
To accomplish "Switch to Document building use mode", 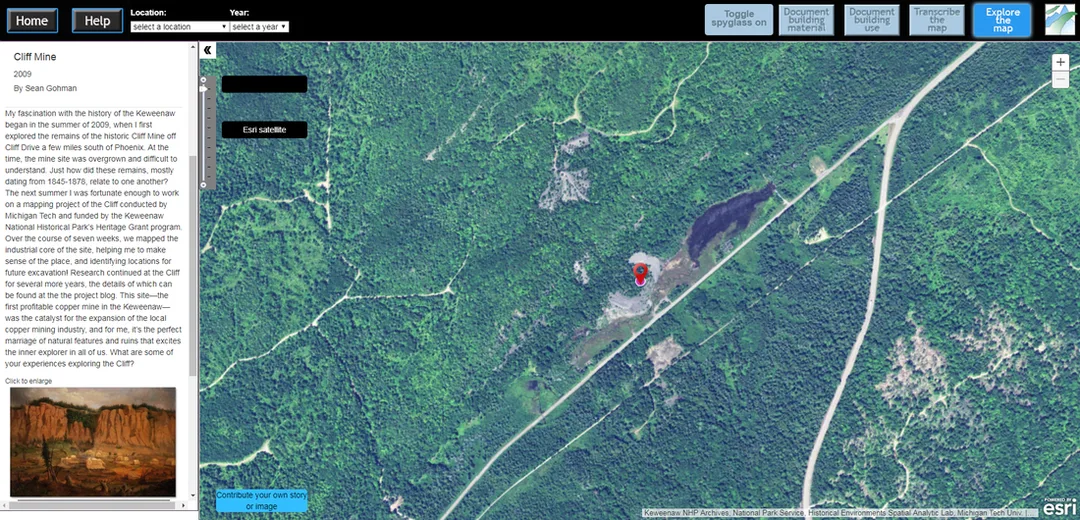I will tap(872, 19).
